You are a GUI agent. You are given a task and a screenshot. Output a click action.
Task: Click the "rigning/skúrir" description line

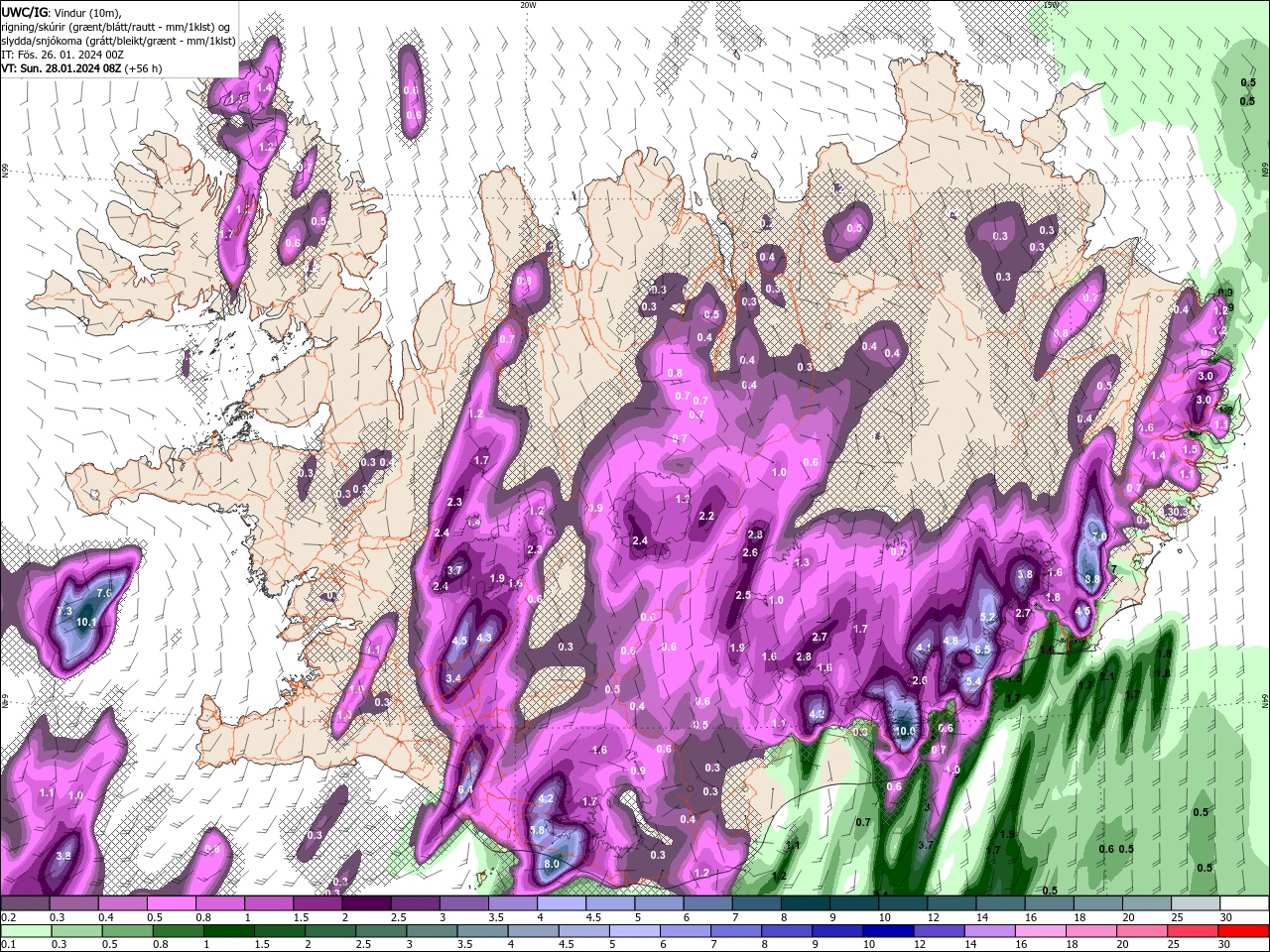coord(117,27)
